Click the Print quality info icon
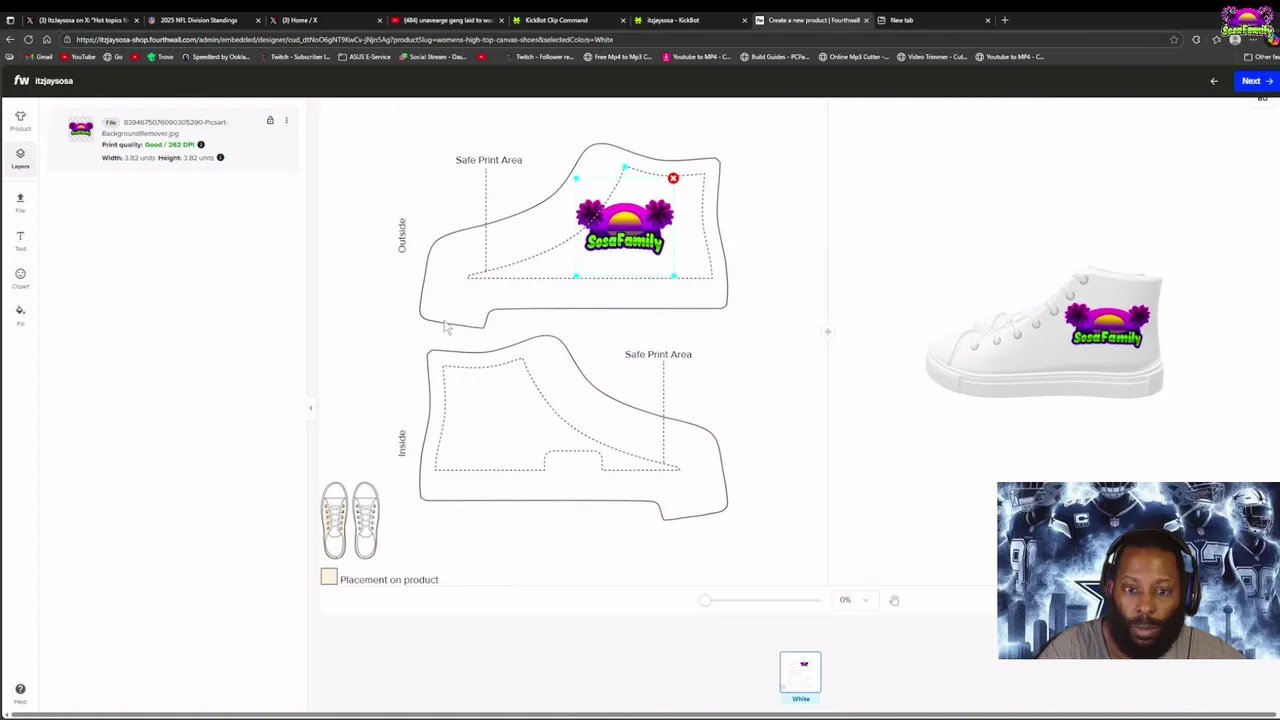The width and height of the screenshot is (1280, 720). 201,144
